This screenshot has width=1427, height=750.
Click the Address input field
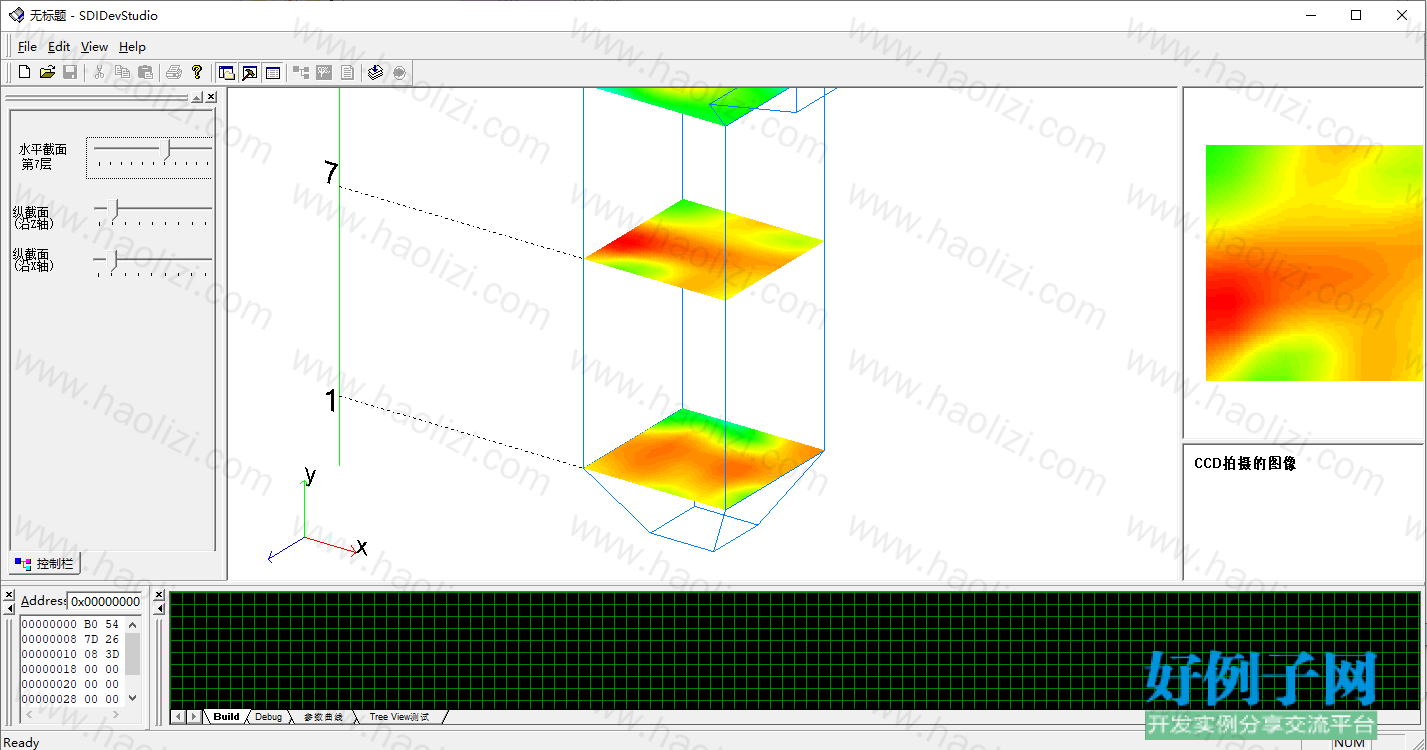pos(105,601)
